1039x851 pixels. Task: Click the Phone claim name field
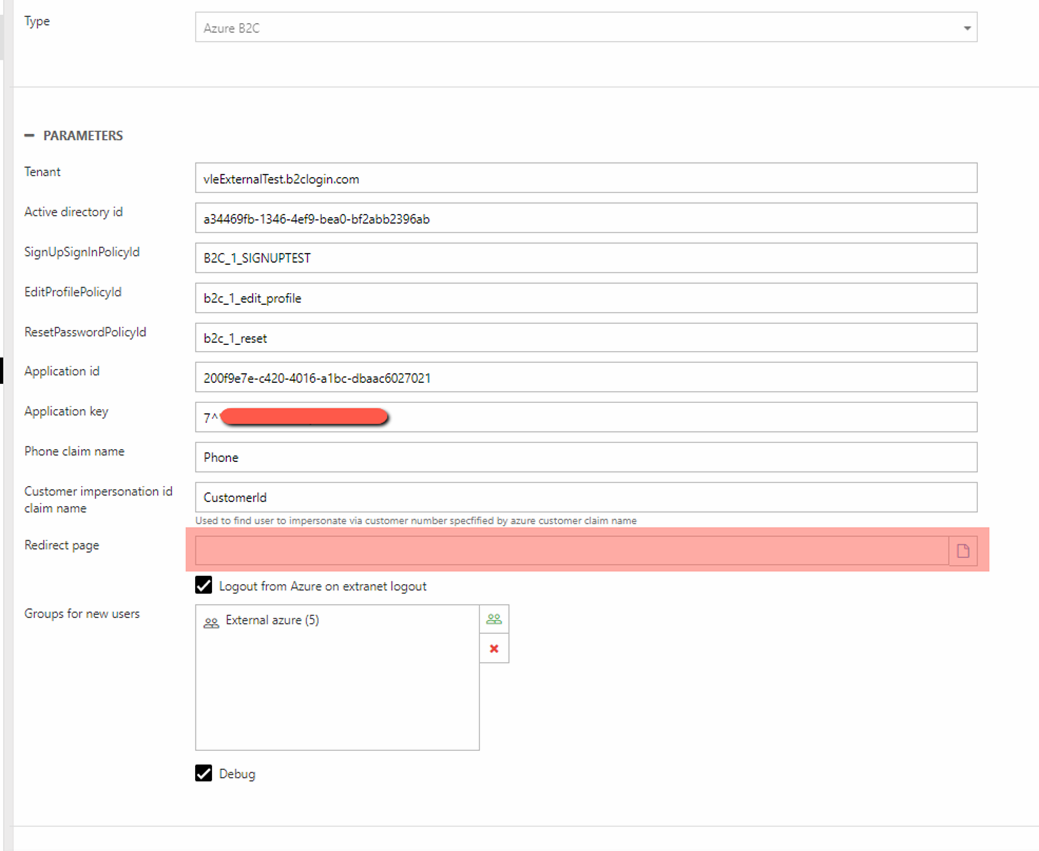coord(585,457)
